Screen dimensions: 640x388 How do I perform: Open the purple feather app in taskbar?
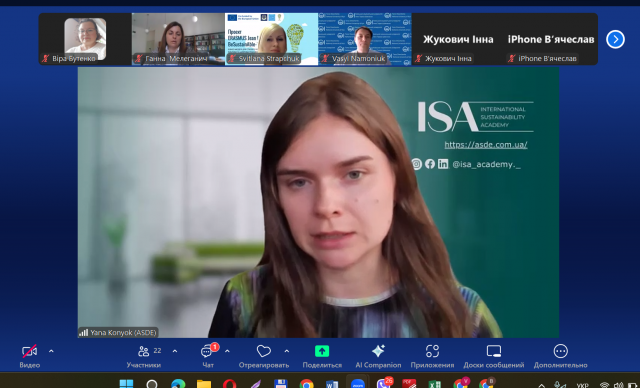(255, 384)
